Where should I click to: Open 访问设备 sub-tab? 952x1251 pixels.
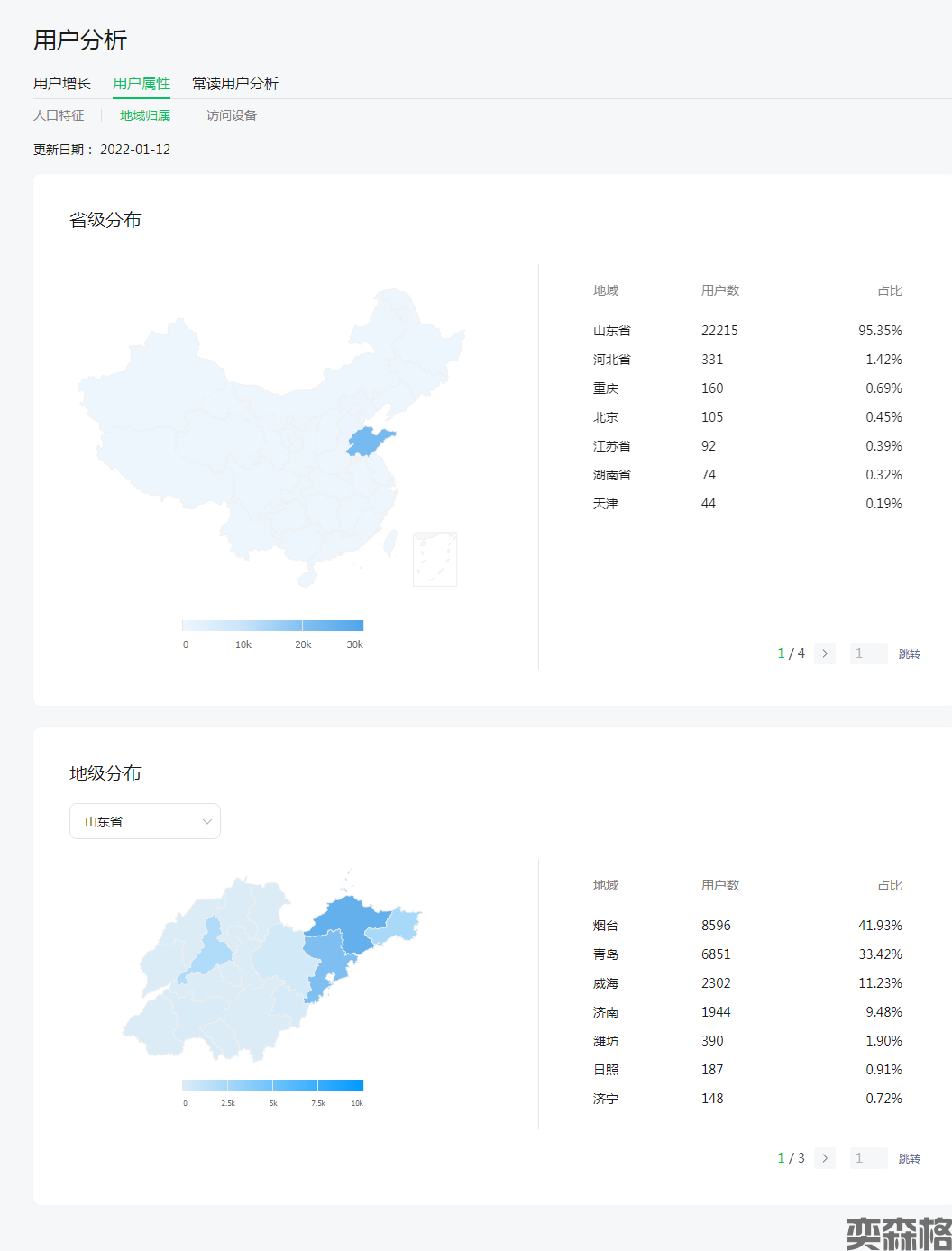point(232,115)
